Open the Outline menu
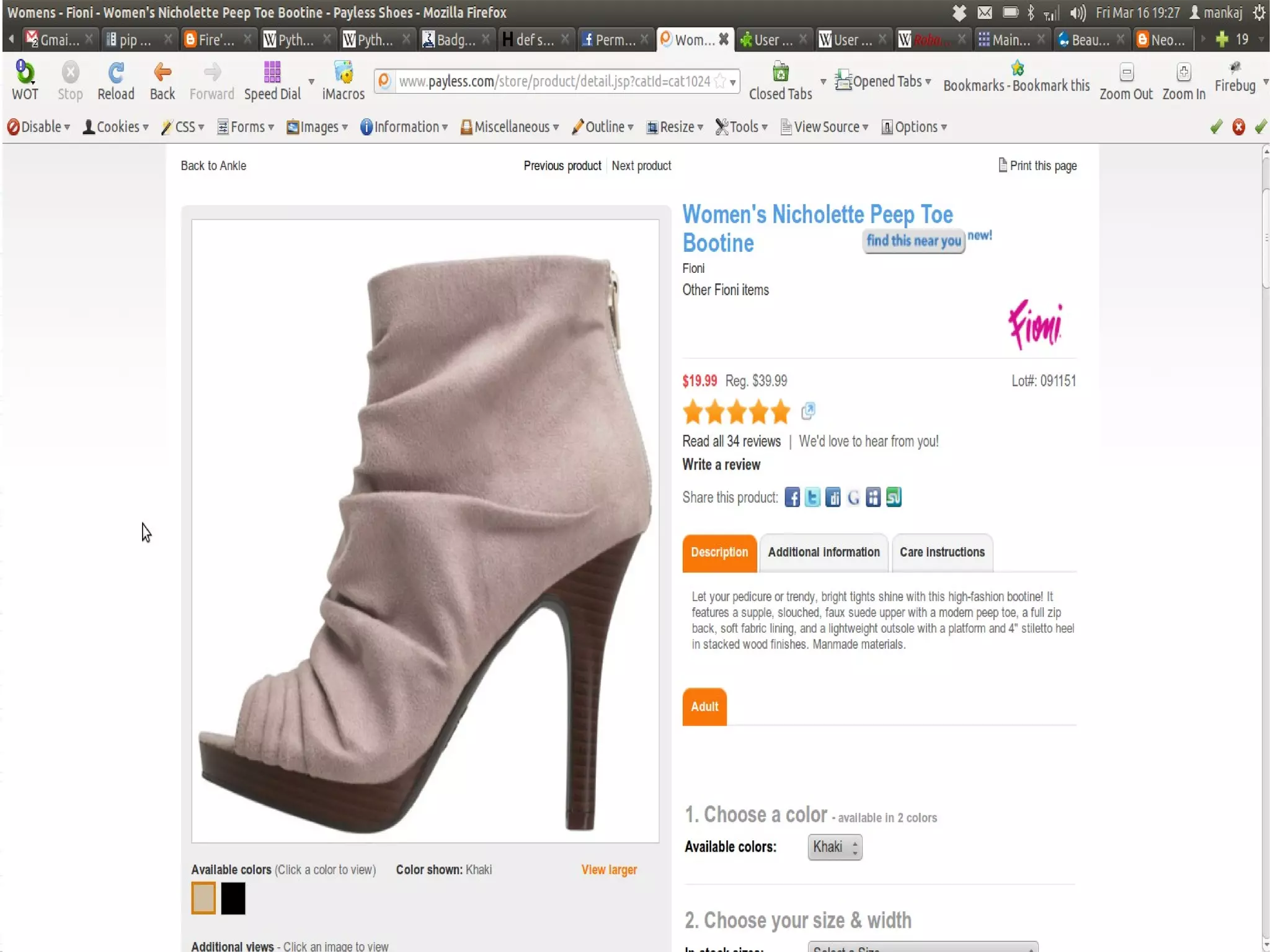Viewport: 1270px width, 952px height. tap(603, 127)
